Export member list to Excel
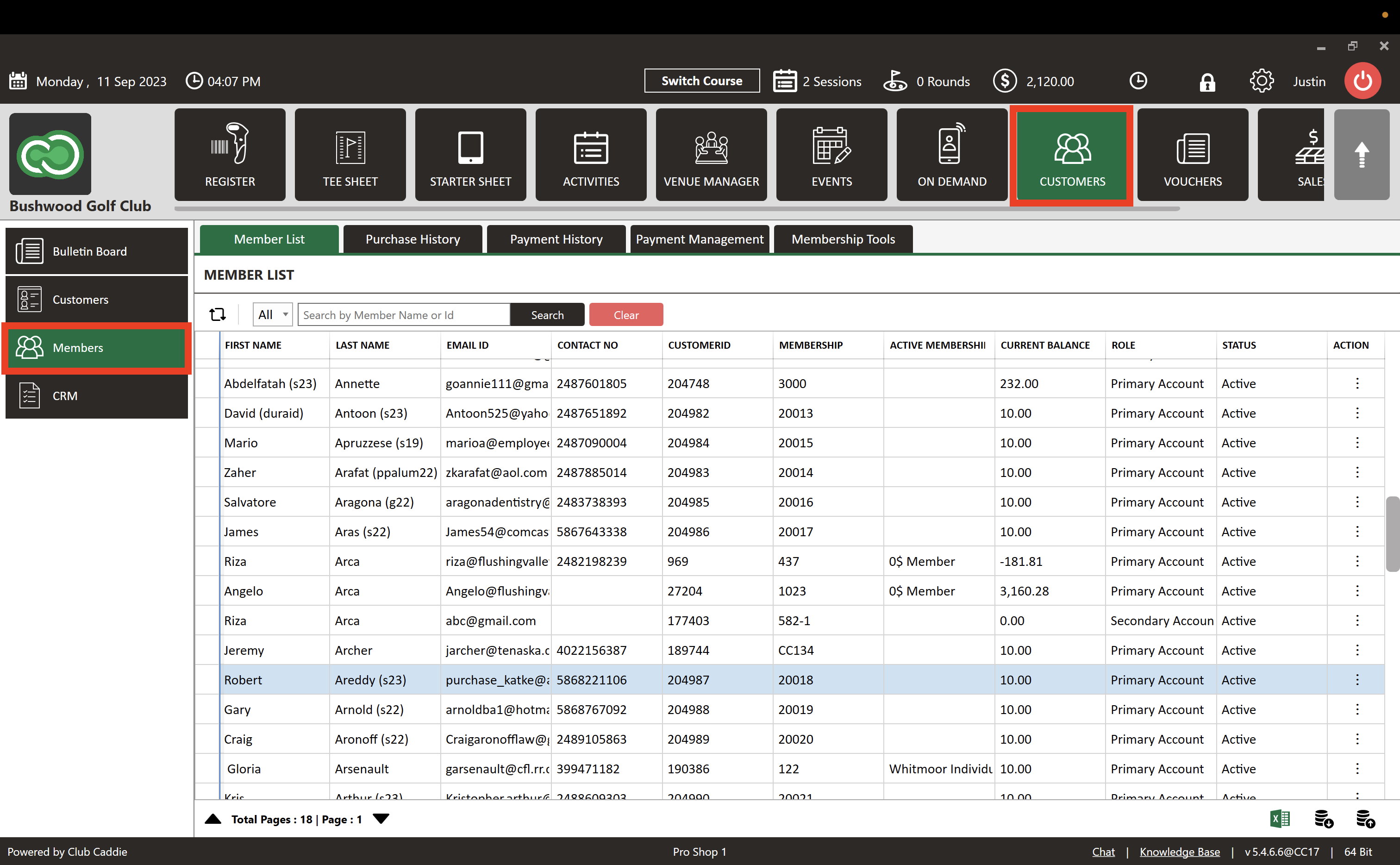 tap(1279, 819)
